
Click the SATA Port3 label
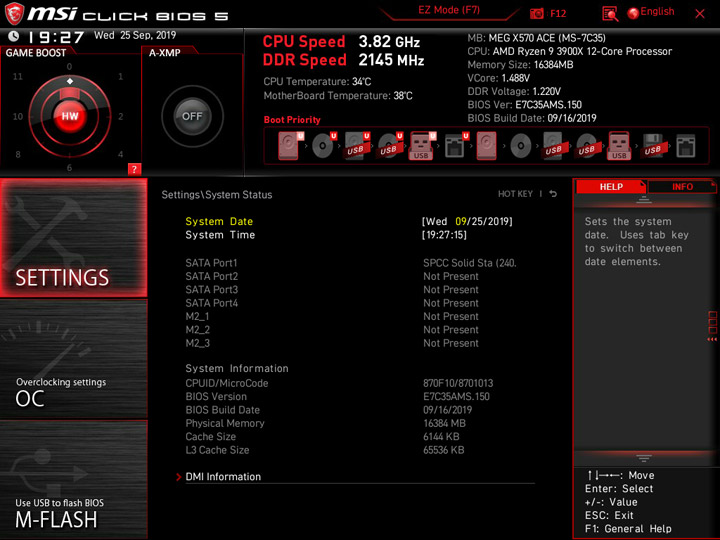212,290
